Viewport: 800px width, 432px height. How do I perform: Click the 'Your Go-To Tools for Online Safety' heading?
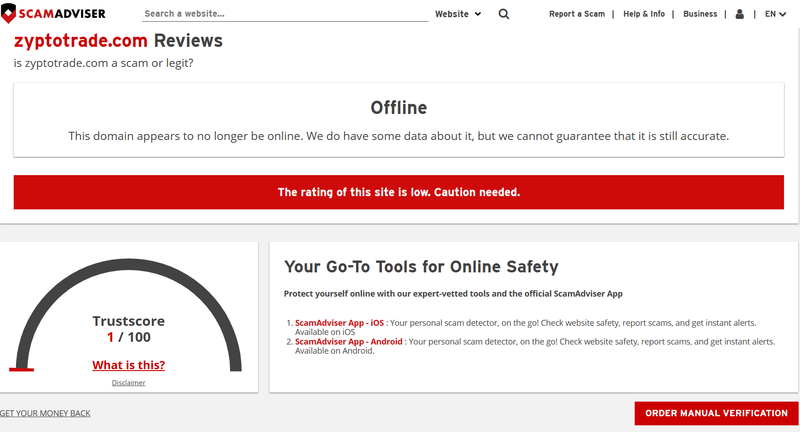click(421, 267)
